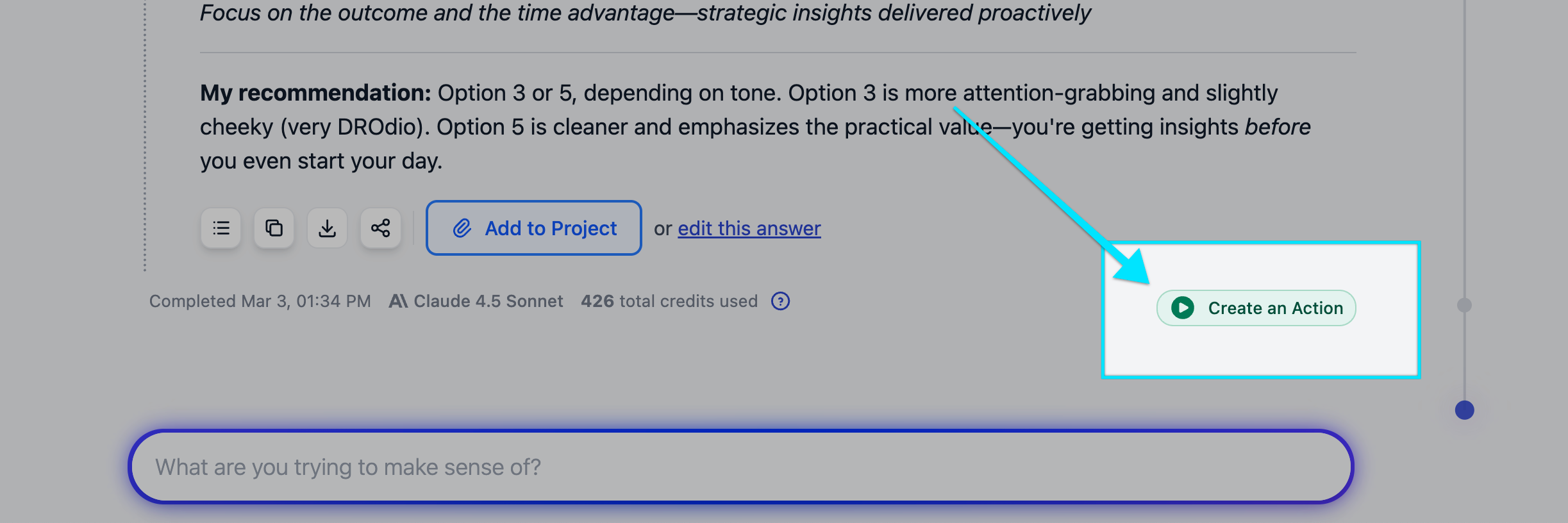Download the answer using the download icon
Image resolution: width=1568 pixels, height=523 pixels.
327,228
